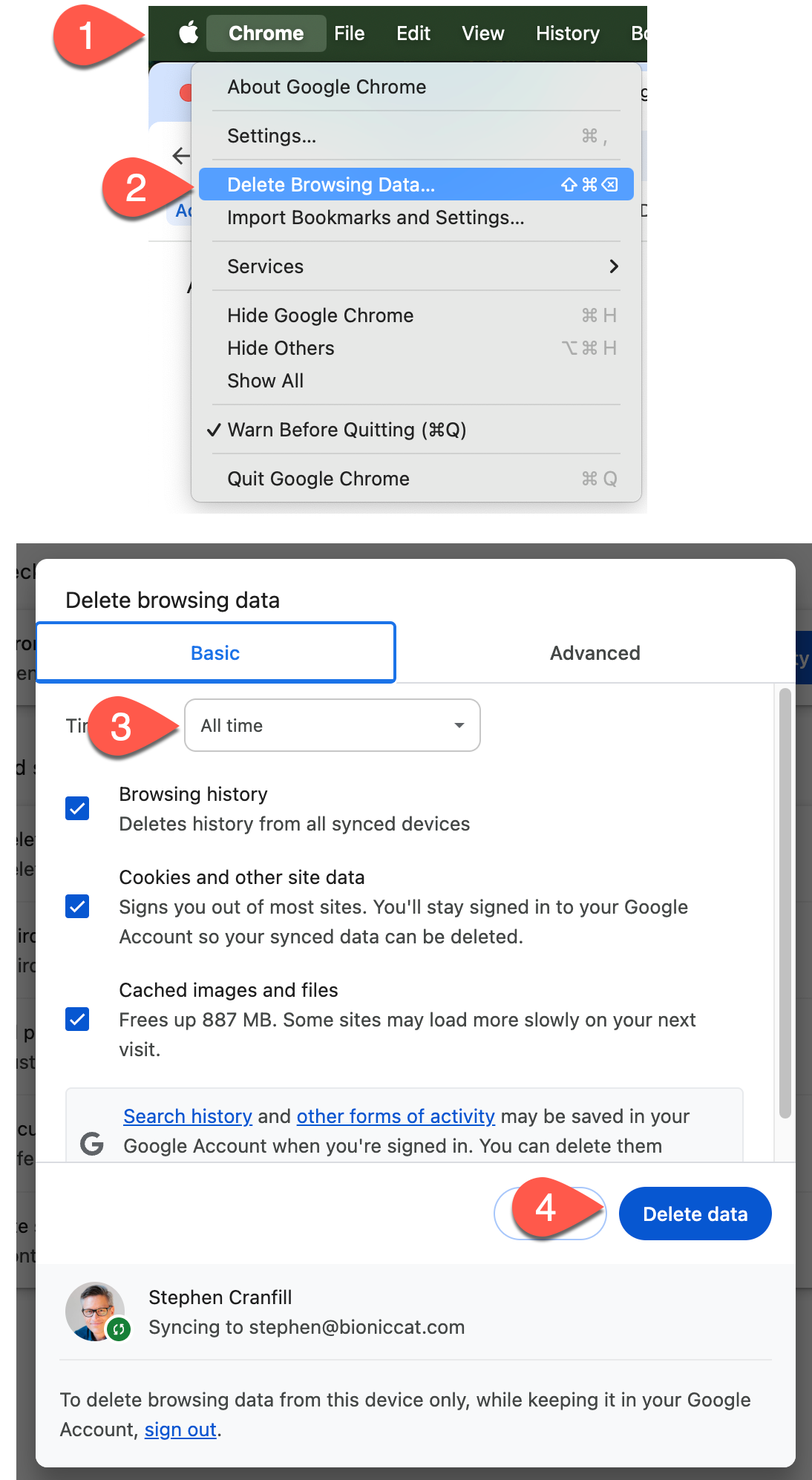Choose Import Bookmarks and Settings…
Viewport: 812px width, 1480px height.
click(416, 217)
